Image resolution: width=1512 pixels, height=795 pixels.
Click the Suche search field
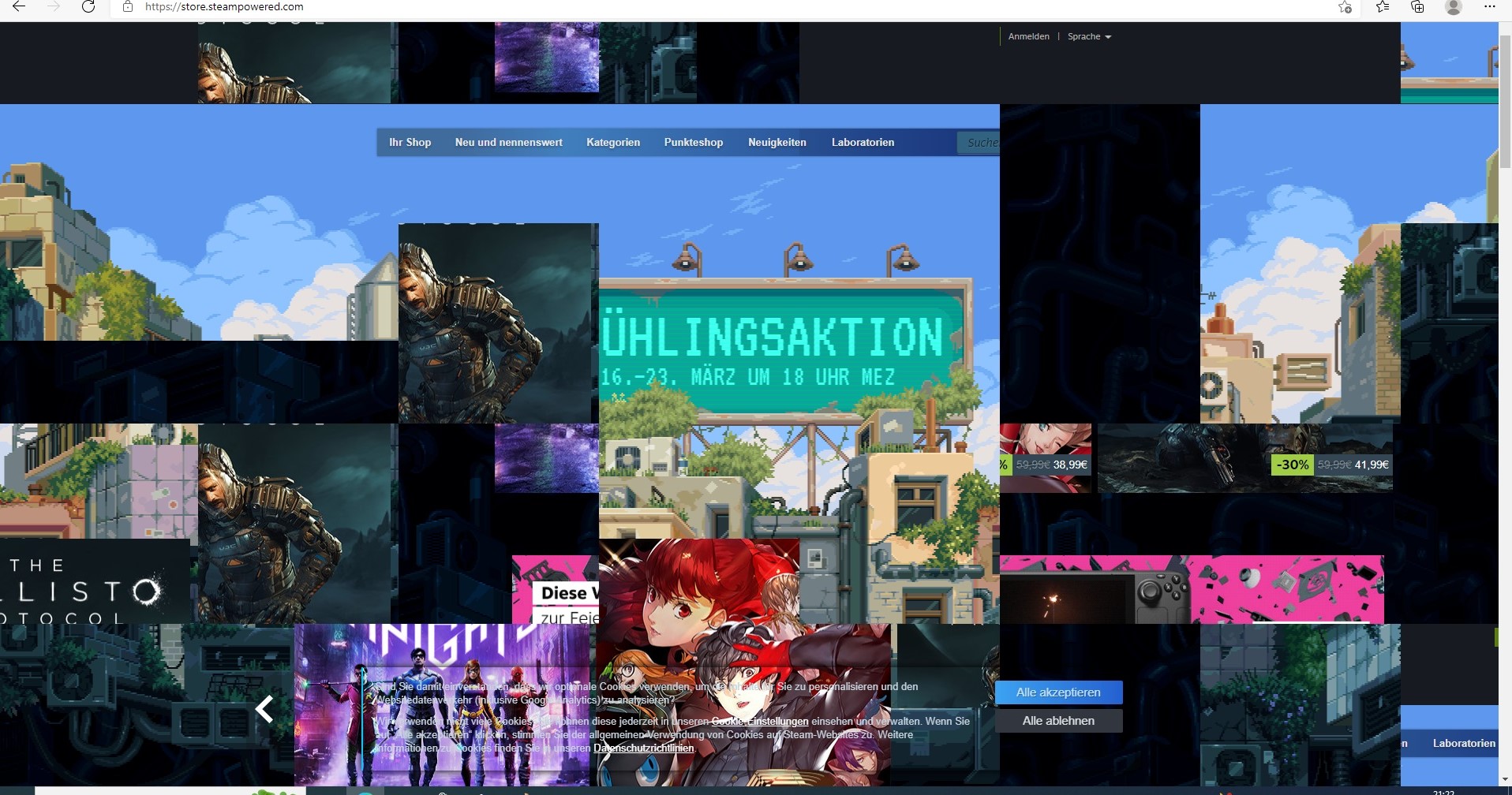[979, 143]
